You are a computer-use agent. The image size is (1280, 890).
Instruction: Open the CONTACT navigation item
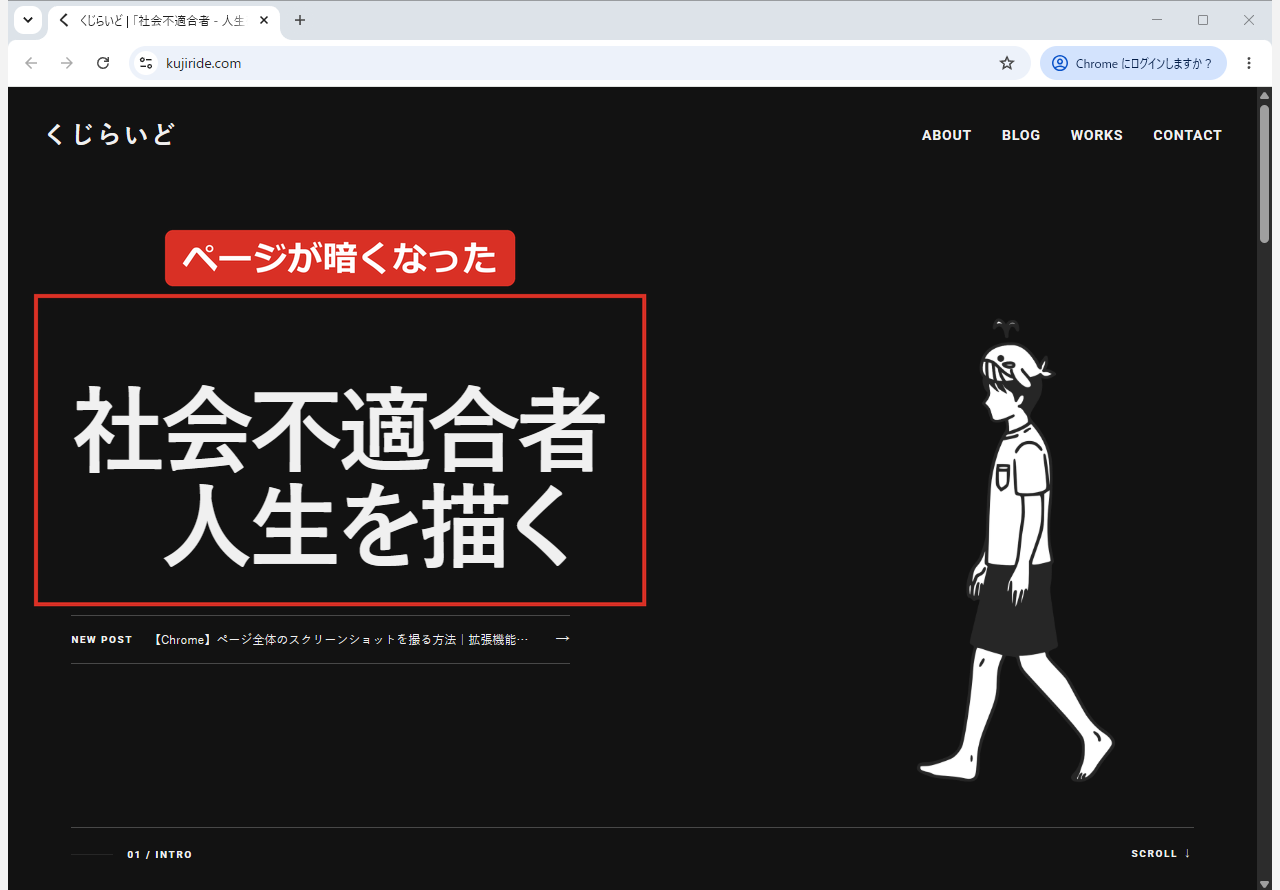(1187, 135)
